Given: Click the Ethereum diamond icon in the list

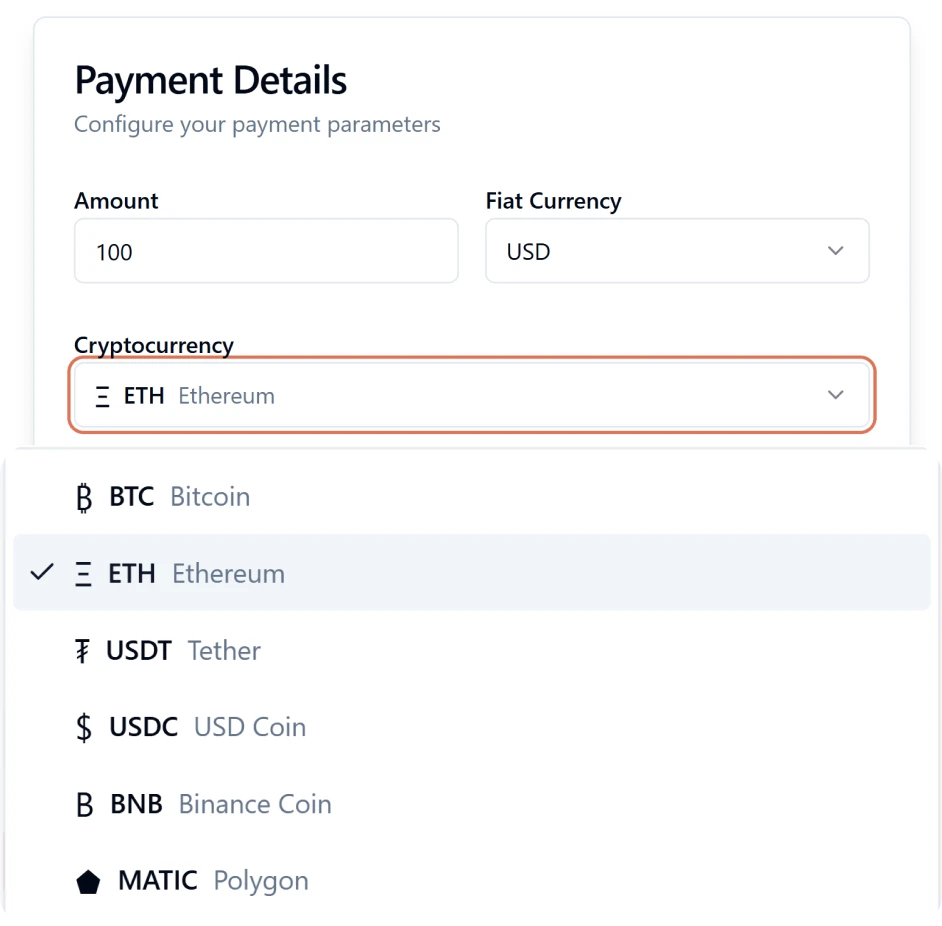Looking at the screenshot, I should click(84, 572).
